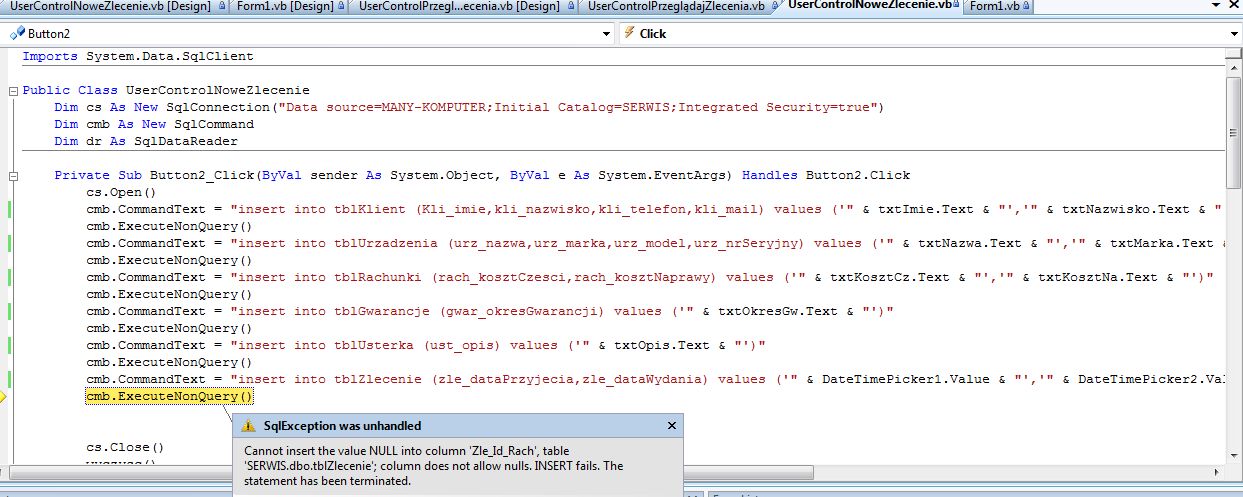Click the SqlConnection connection string text
The height and width of the screenshot is (497, 1243).
point(578,107)
